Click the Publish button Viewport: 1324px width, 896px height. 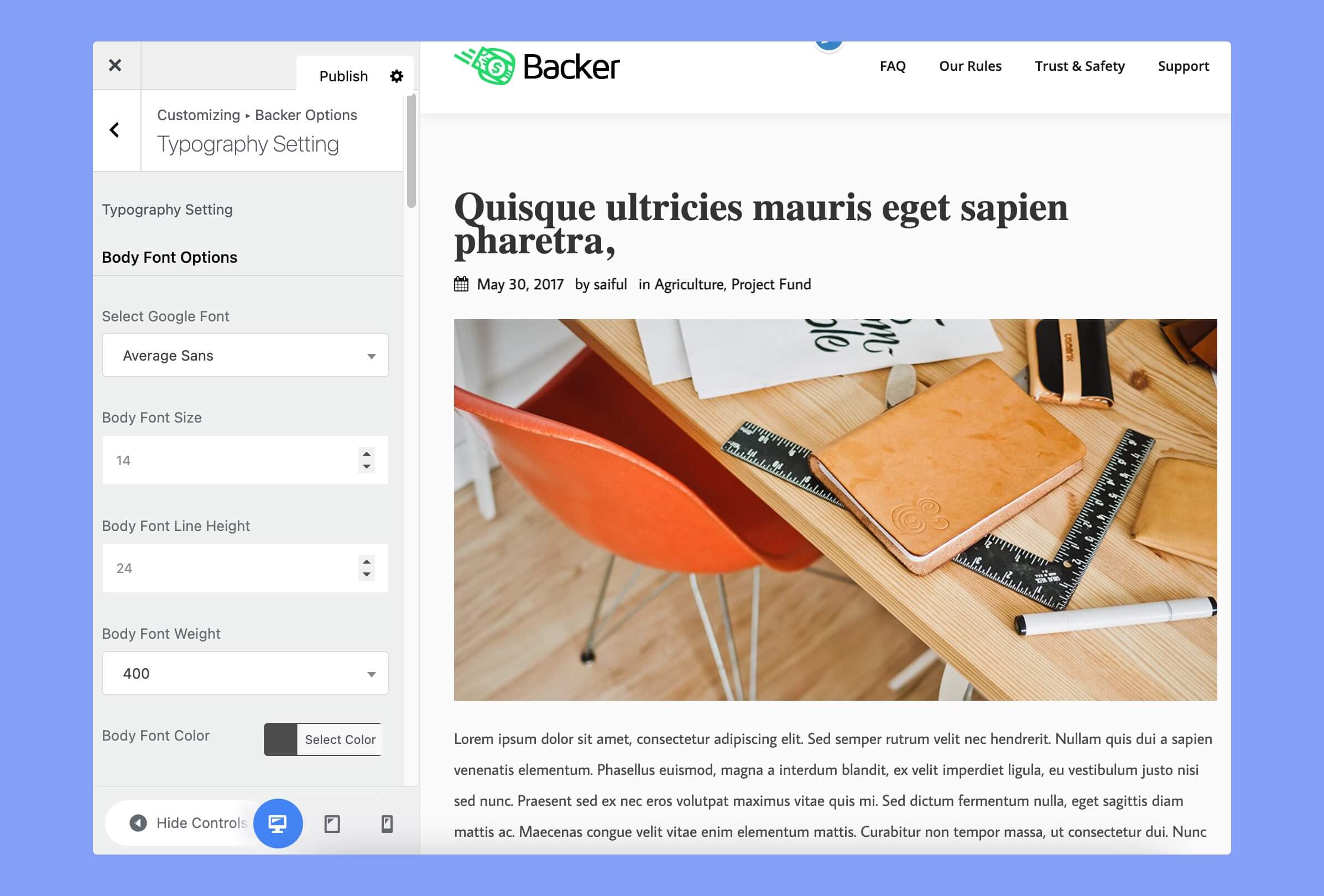click(343, 76)
